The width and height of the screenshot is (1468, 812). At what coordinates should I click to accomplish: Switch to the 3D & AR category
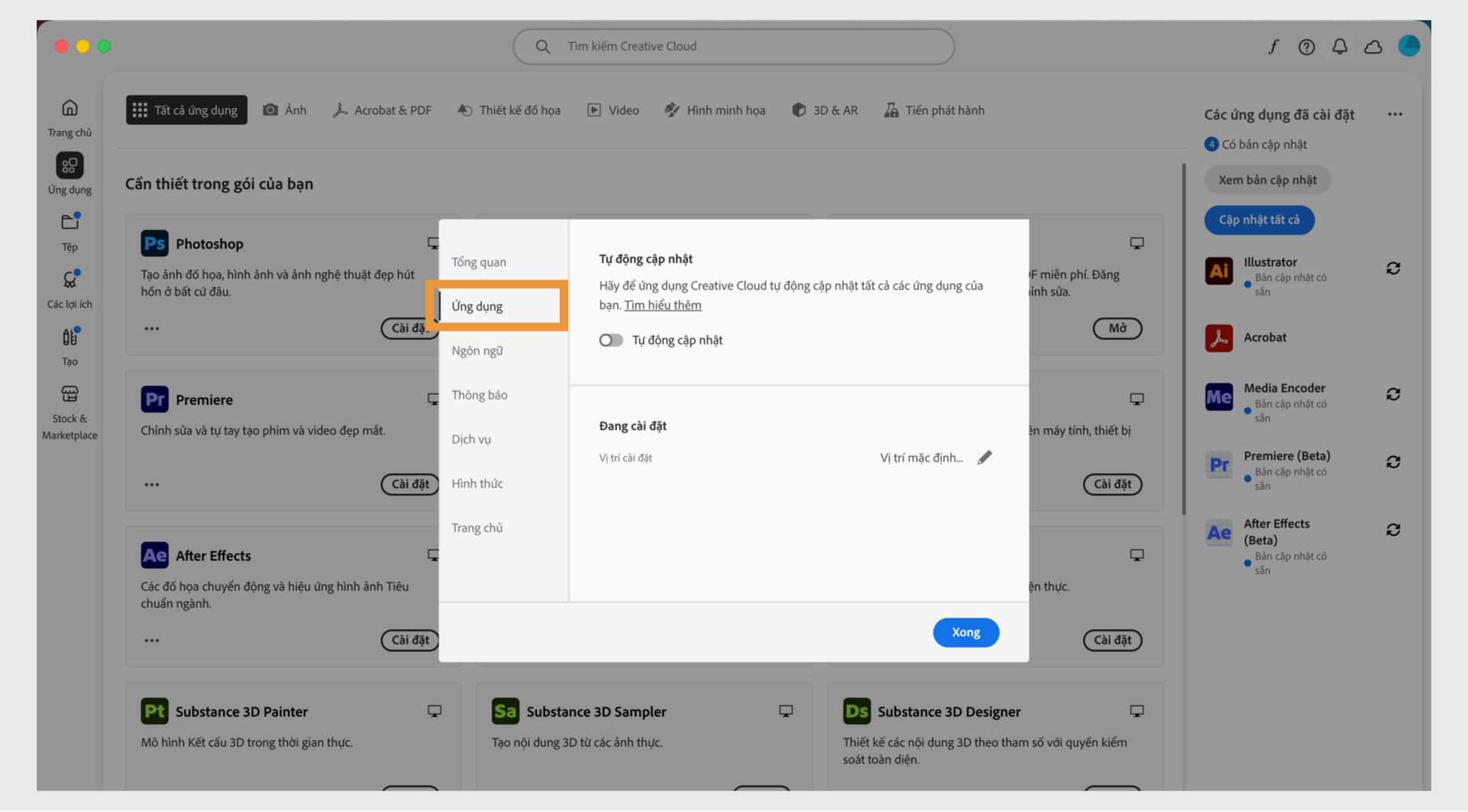pyautogui.click(x=824, y=110)
